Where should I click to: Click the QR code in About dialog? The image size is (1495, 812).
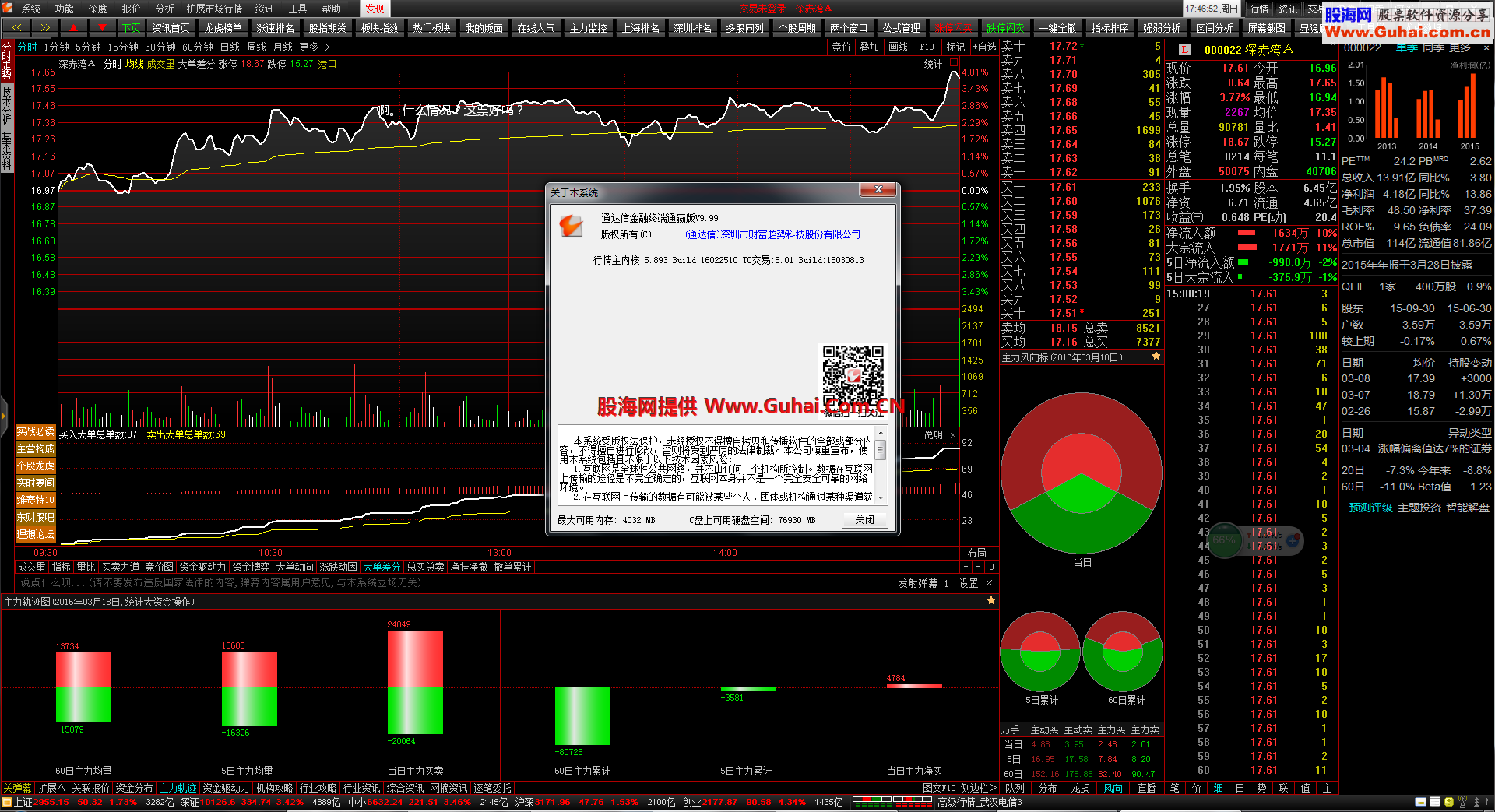tap(853, 374)
